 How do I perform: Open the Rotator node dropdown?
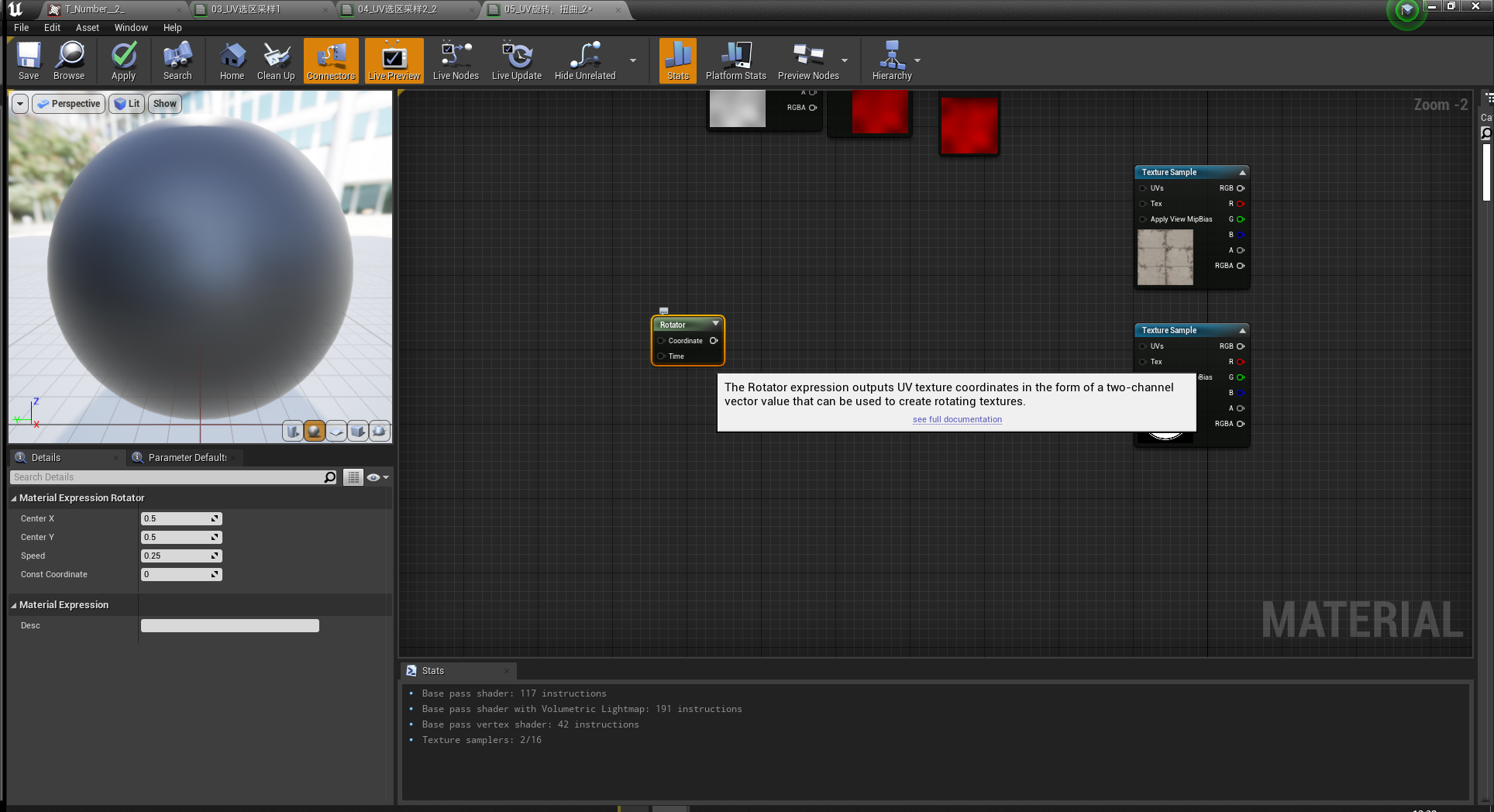pyautogui.click(x=714, y=325)
